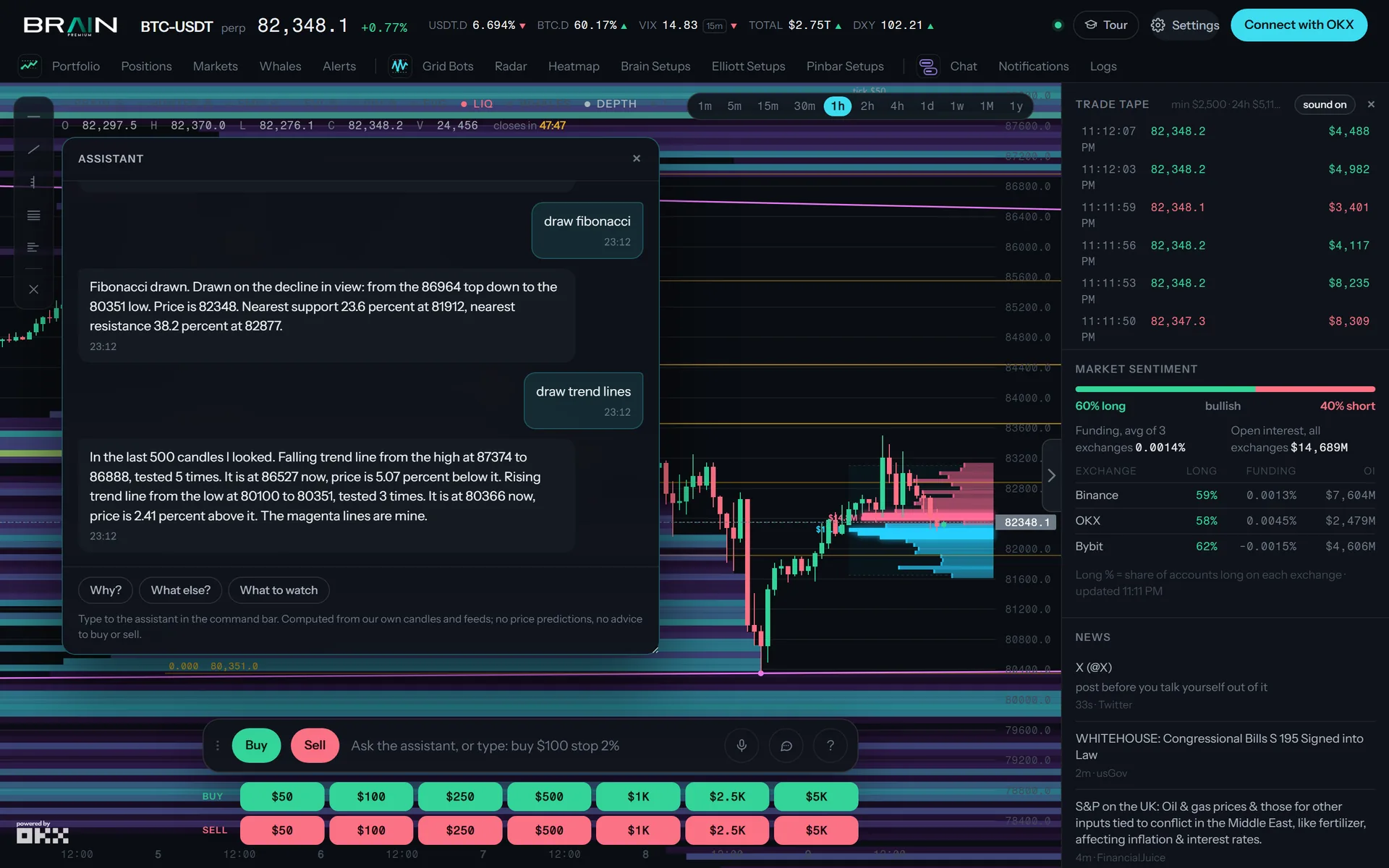This screenshot has width=1389, height=868.
Task: Click the green Buy button in command bar
Action: point(256,745)
